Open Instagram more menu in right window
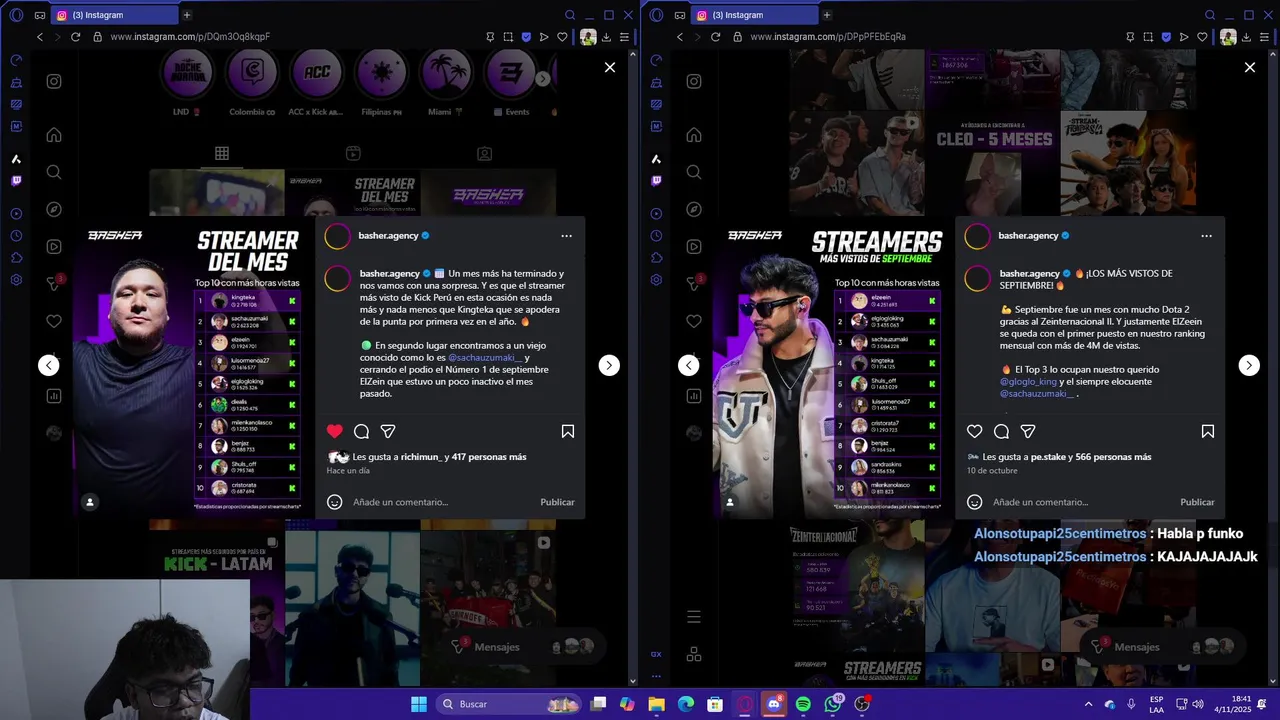The width and height of the screenshot is (1280, 720). tap(694, 617)
